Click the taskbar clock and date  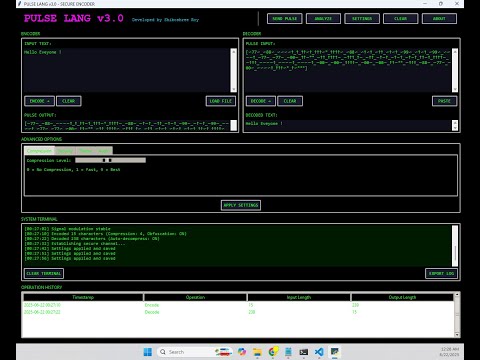pyautogui.click(x=450, y=352)
